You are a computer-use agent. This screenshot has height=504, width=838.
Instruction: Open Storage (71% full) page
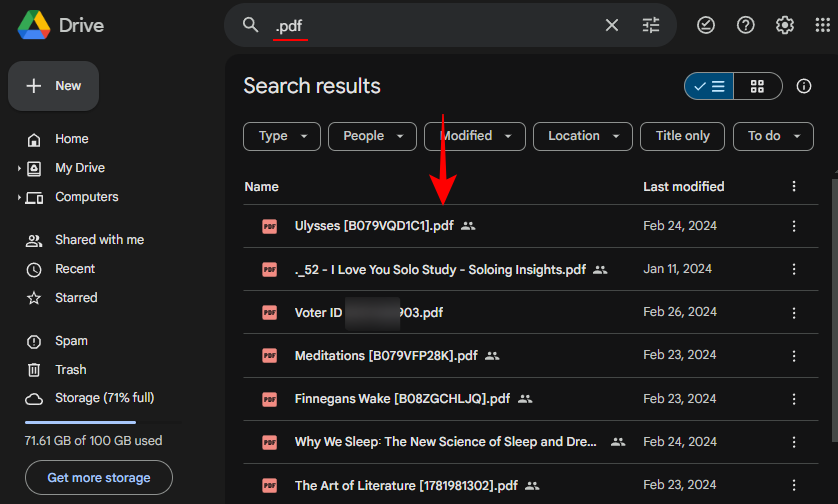104,398
